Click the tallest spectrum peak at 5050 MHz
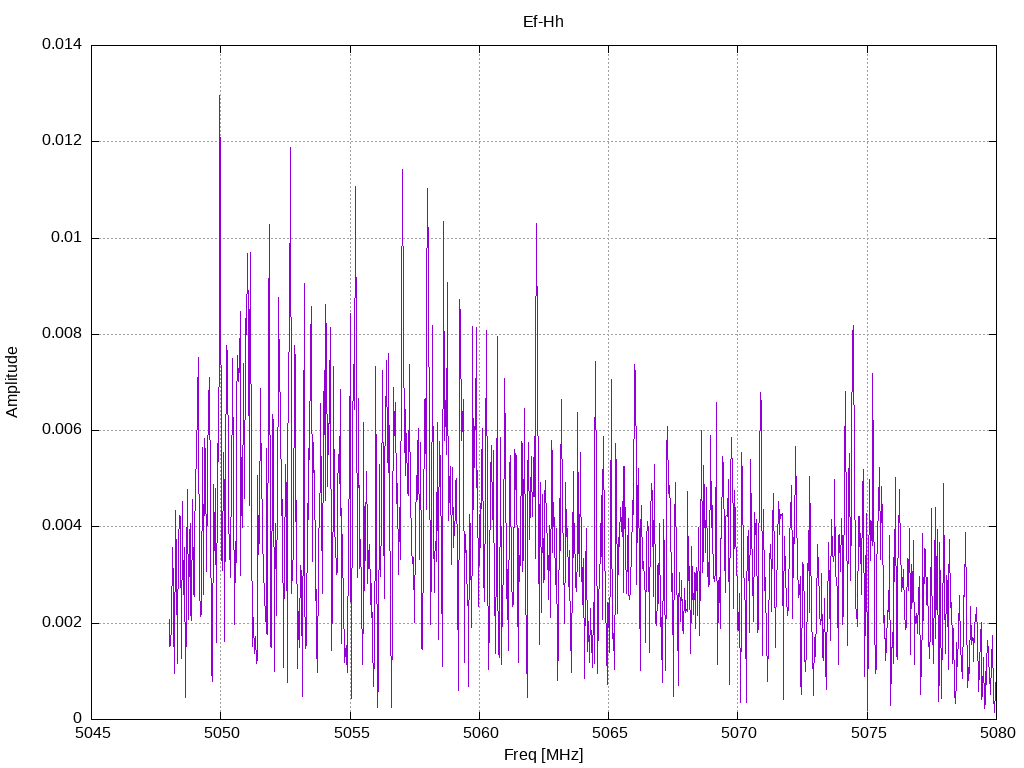The width and height of the screenshot is (1024, 768). (x=219, y=96)
